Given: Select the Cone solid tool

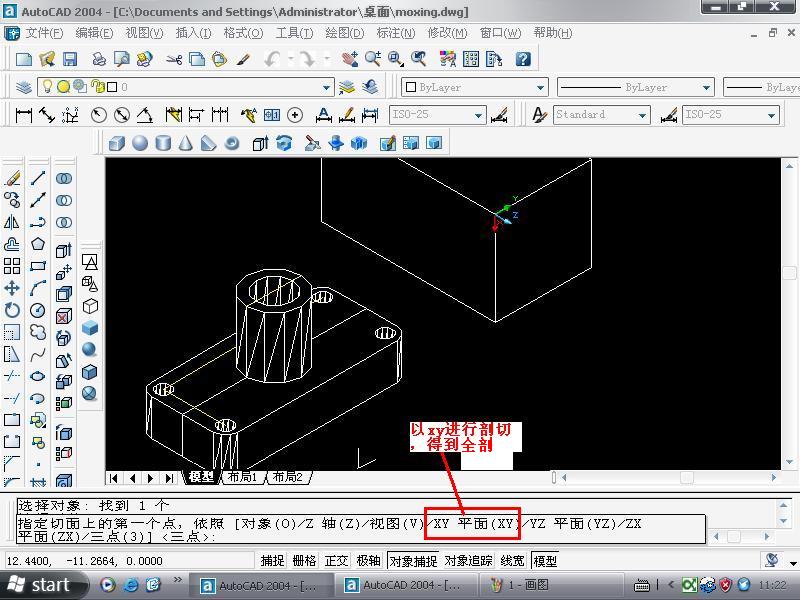Looking at the screenshot, I should point(186,143).
